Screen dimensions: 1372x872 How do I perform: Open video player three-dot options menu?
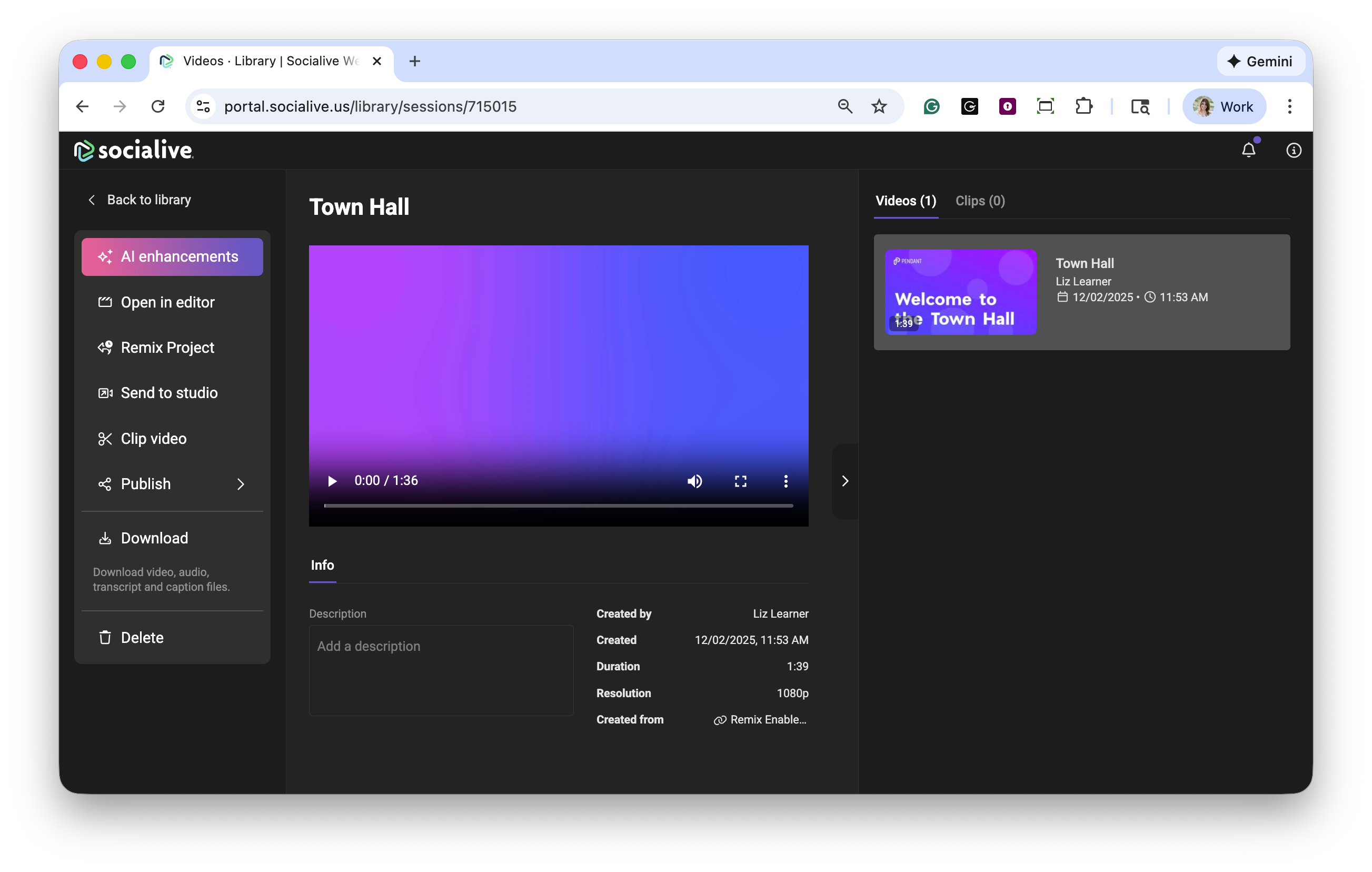[786, 481]
